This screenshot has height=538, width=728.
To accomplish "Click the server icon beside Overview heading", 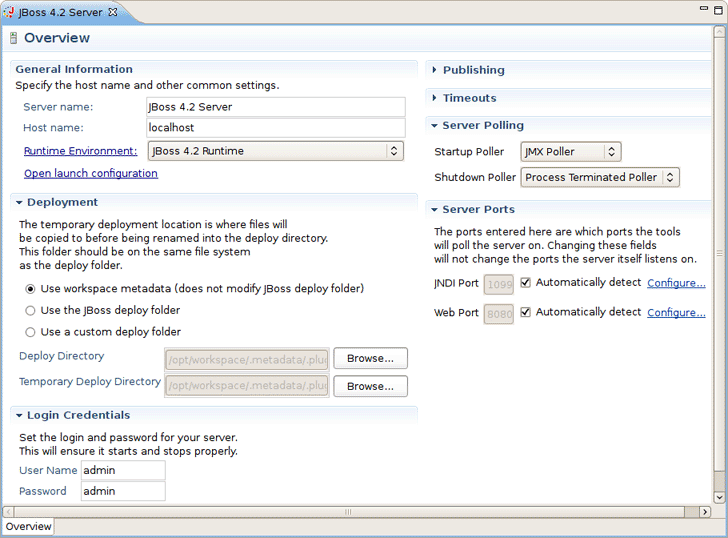I will click(13, 39).
